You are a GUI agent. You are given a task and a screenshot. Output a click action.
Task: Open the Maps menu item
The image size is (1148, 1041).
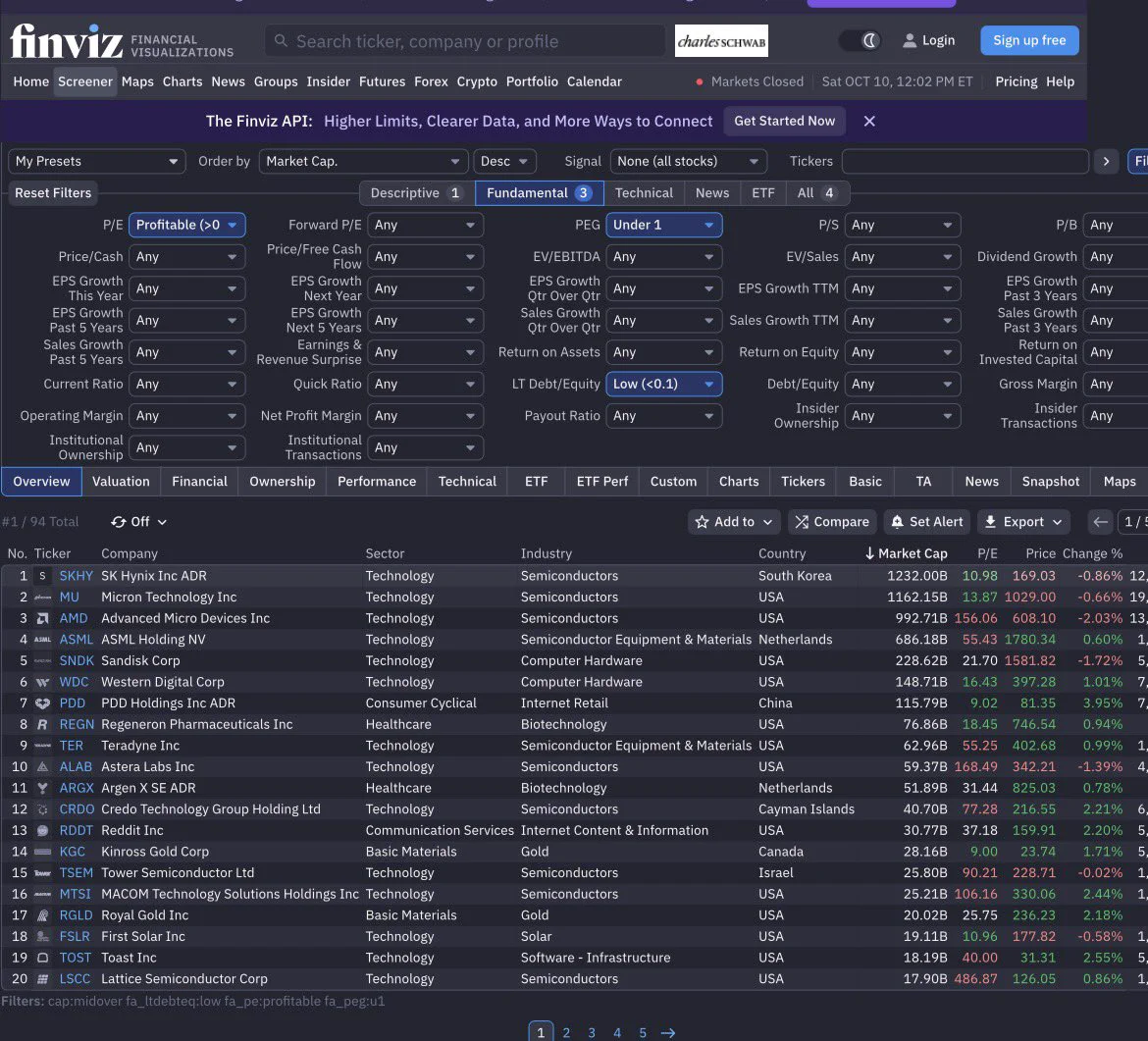pyautogui.click(x=137, y=82)
